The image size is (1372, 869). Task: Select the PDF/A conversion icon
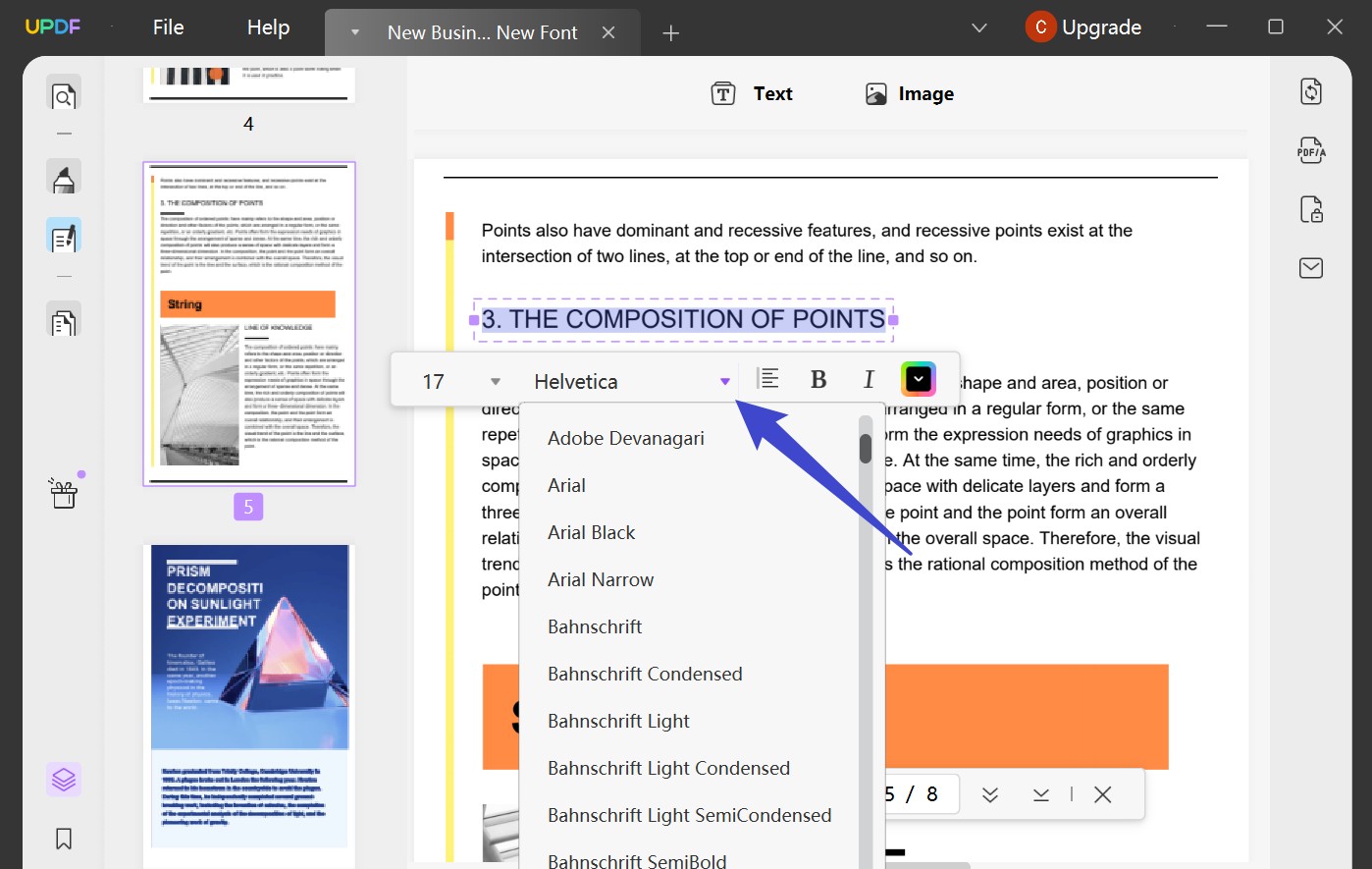pyautogui.click(x=1310, y=150)
